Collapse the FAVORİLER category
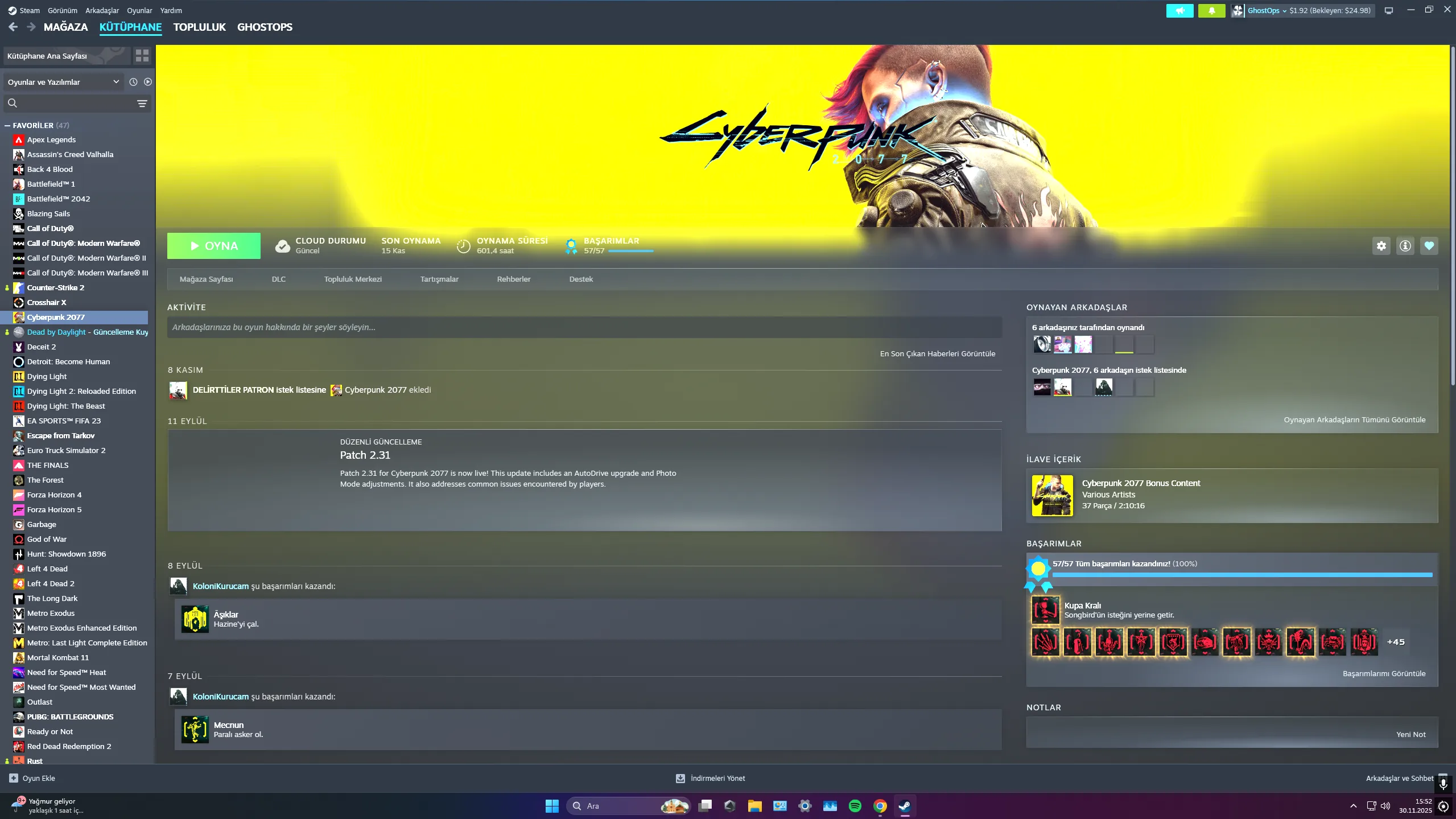1456x819 pixels. [x=7, y=125]
